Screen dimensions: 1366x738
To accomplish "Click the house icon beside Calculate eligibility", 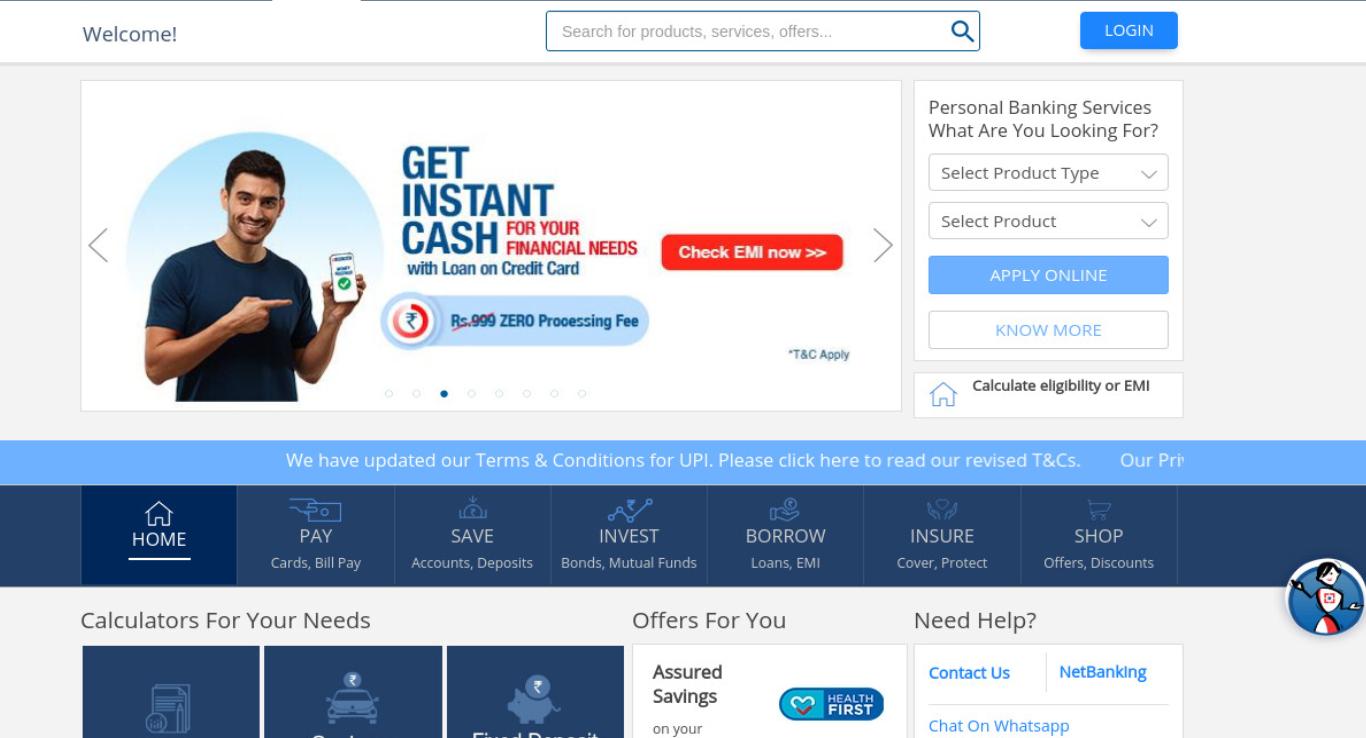I will tap(942, 395).
